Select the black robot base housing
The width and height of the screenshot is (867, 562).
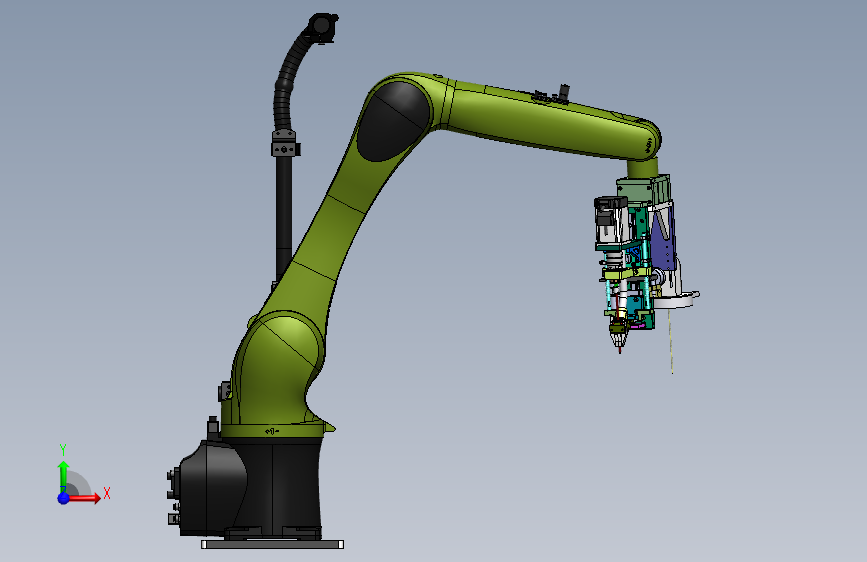pyautogui.click(x=249, y=487)
